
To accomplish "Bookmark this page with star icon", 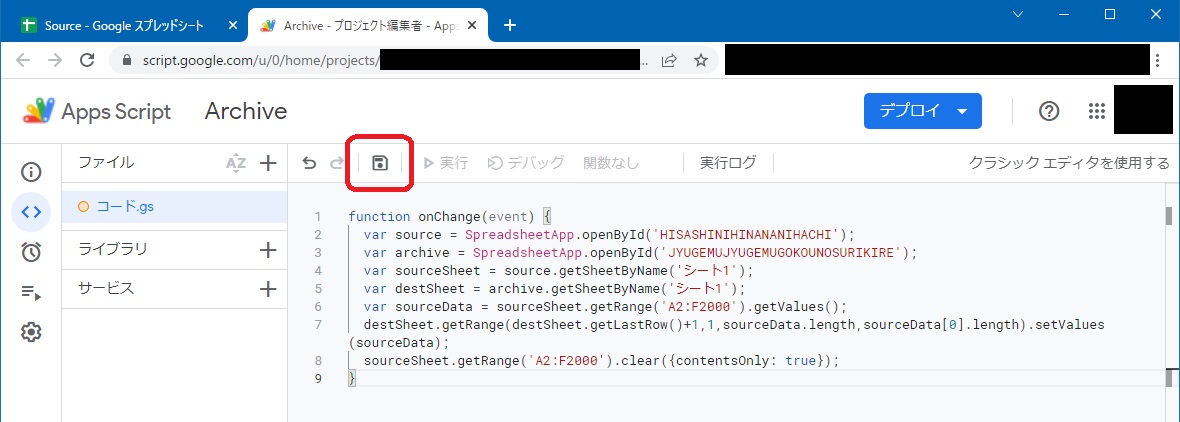I will coord(701,60).
